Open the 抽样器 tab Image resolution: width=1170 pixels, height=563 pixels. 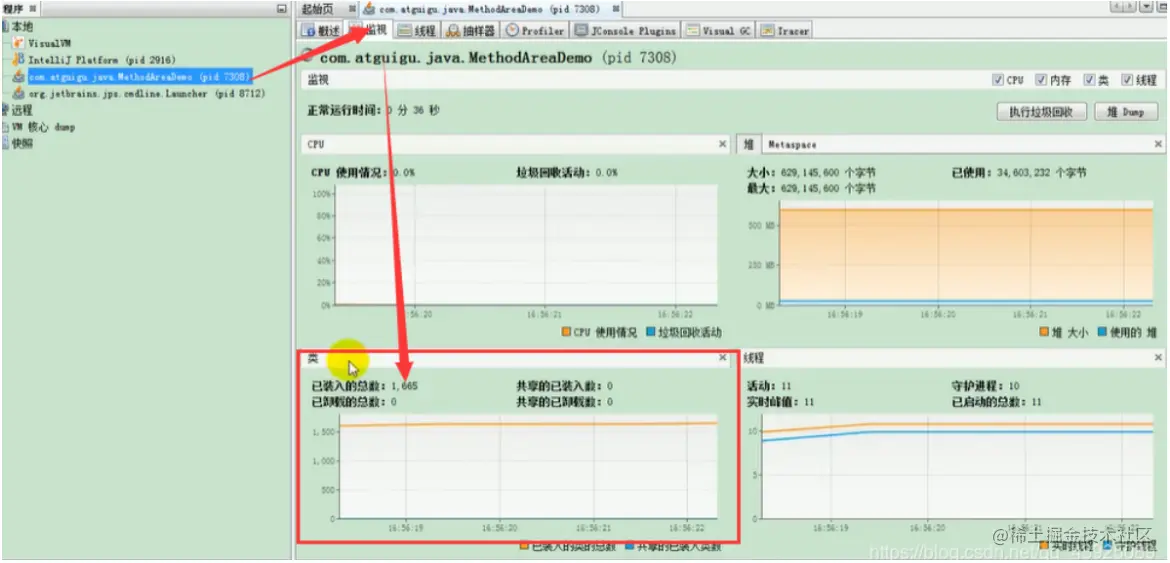click(x=471, y=31)
